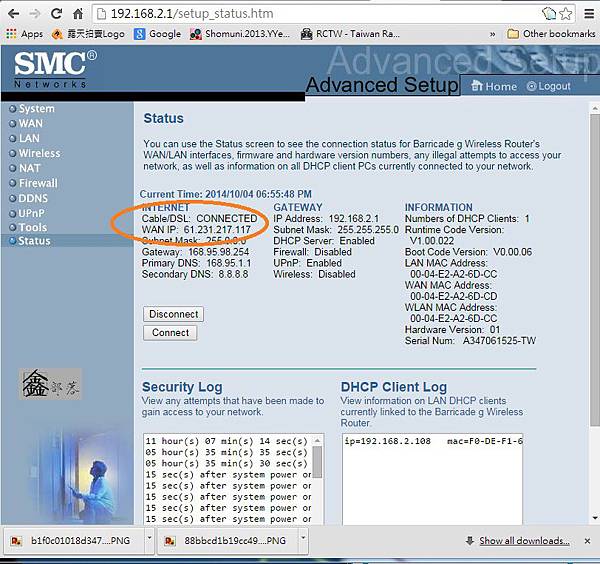The width and height of the screenshot is (600, 564).
Task: Reload the page with the refresh icon
Action: tap(57, 14)
